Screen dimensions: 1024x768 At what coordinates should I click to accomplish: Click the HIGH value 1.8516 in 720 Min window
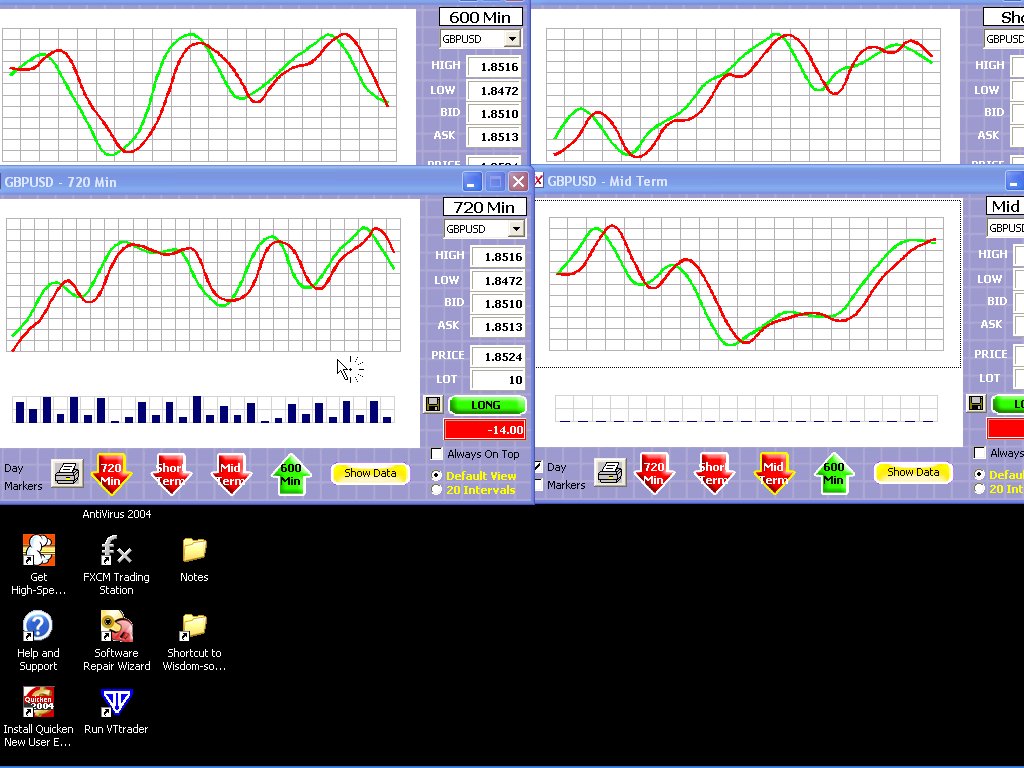498,257
